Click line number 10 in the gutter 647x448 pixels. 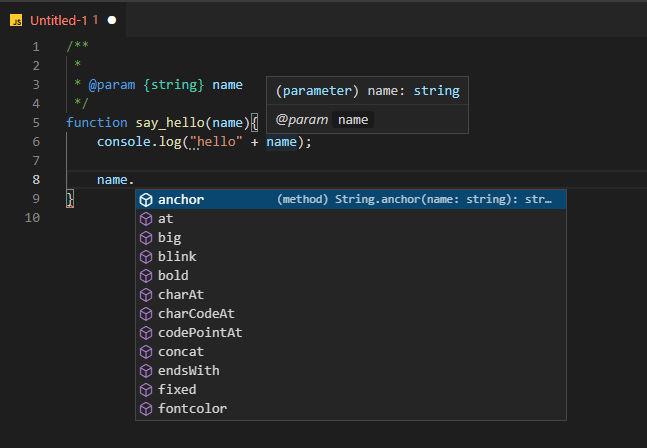click(x=32, y=217)
